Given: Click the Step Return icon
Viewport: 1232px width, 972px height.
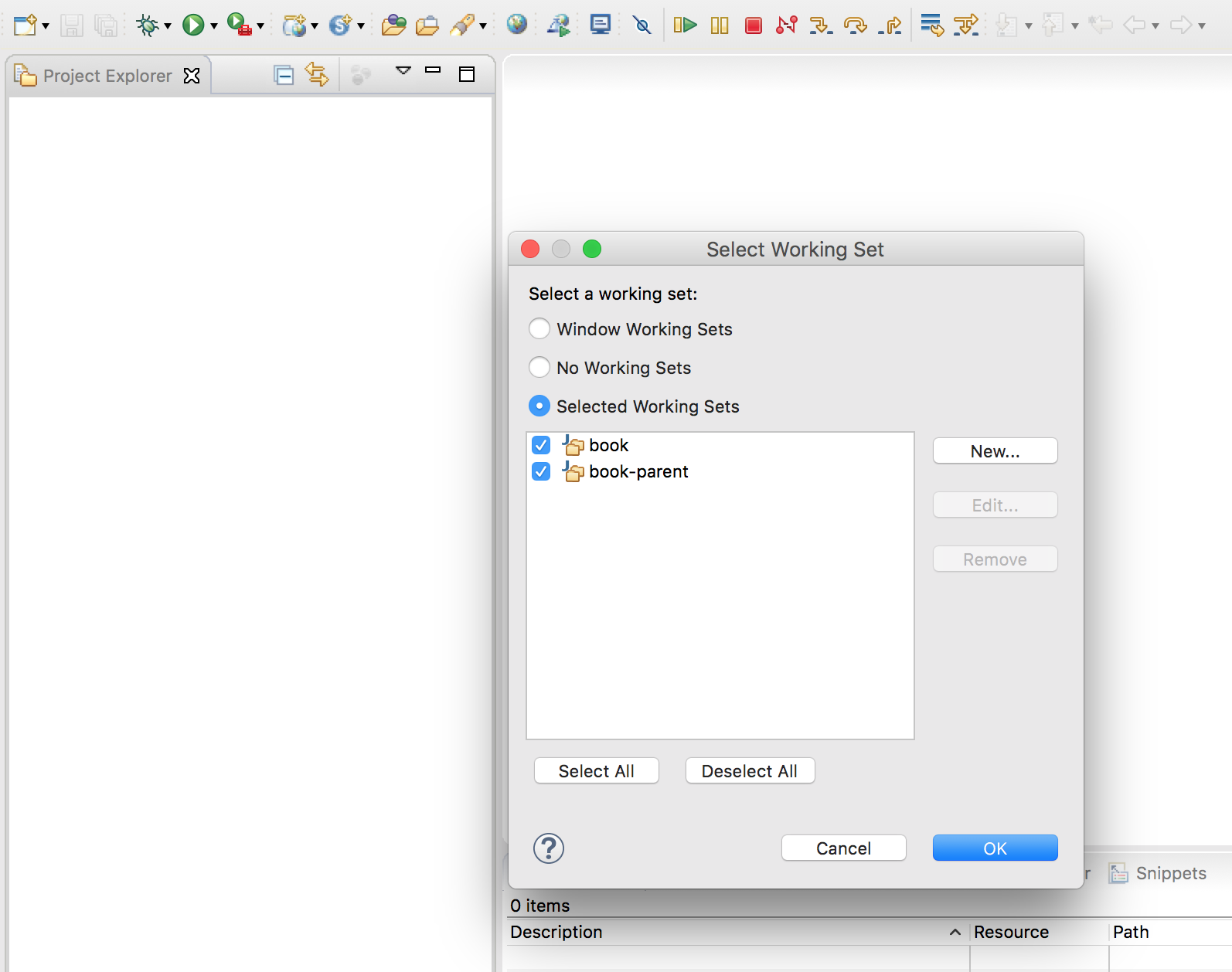Looking at the screenshot, I should pyautogui.click(x=890, y=25).
